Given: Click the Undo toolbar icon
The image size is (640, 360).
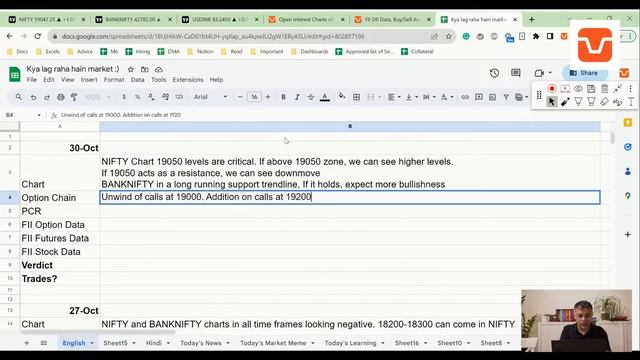Looking at the screenshot, I should [33, 97].
